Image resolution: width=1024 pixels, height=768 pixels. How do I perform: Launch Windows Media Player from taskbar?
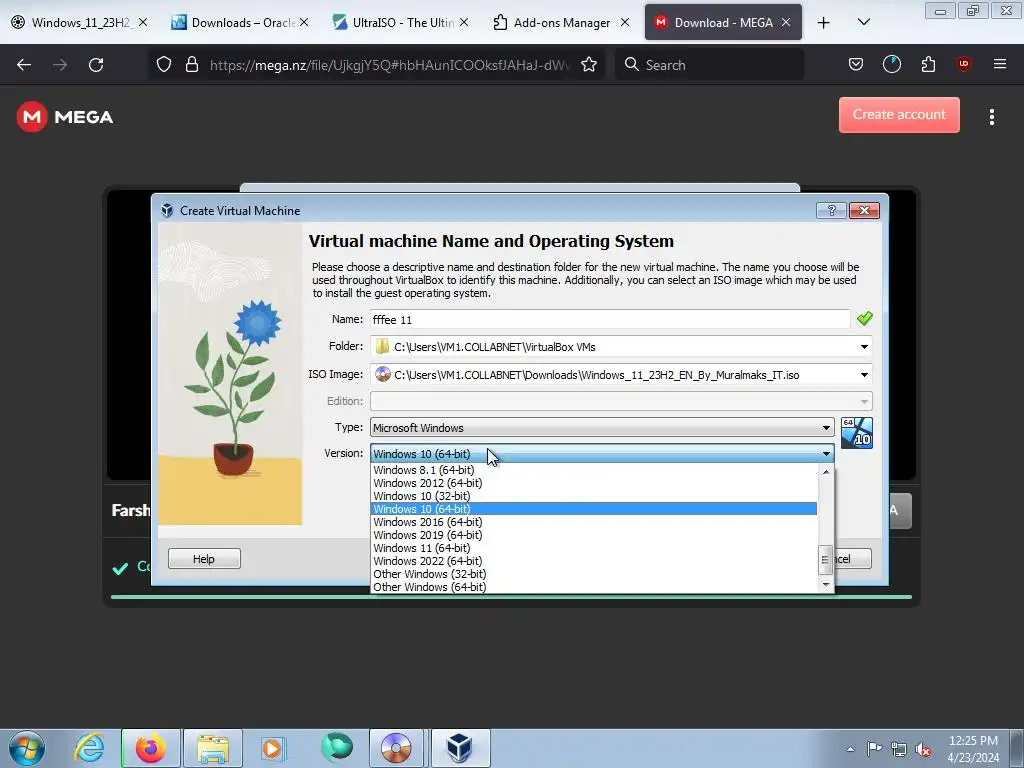point(274,748)
